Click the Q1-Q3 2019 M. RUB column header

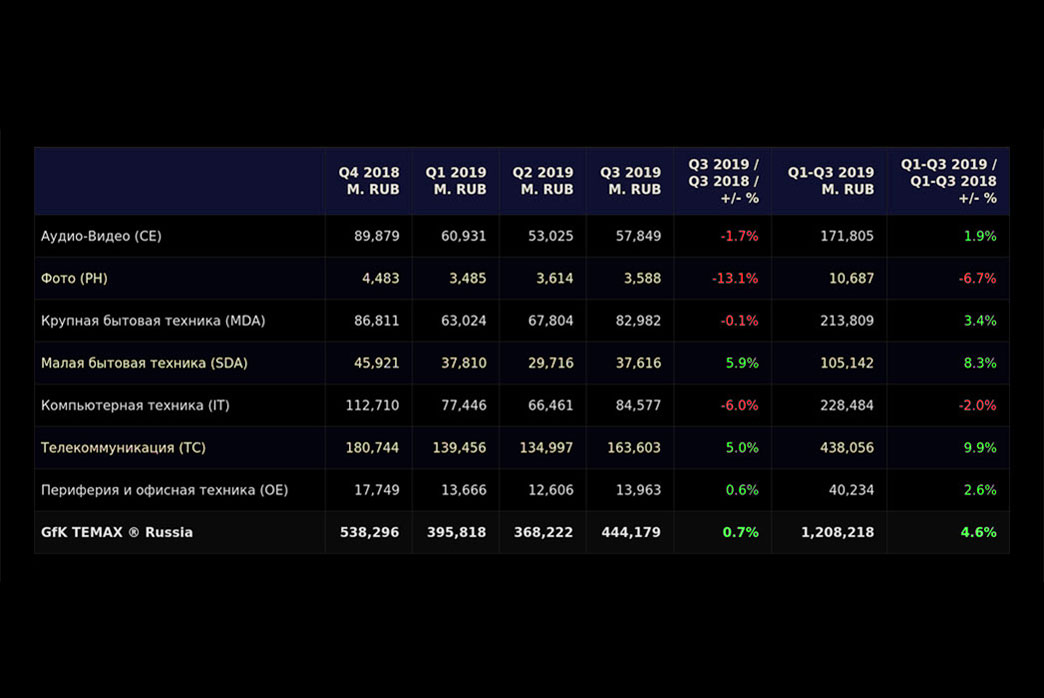coord(831,180)
